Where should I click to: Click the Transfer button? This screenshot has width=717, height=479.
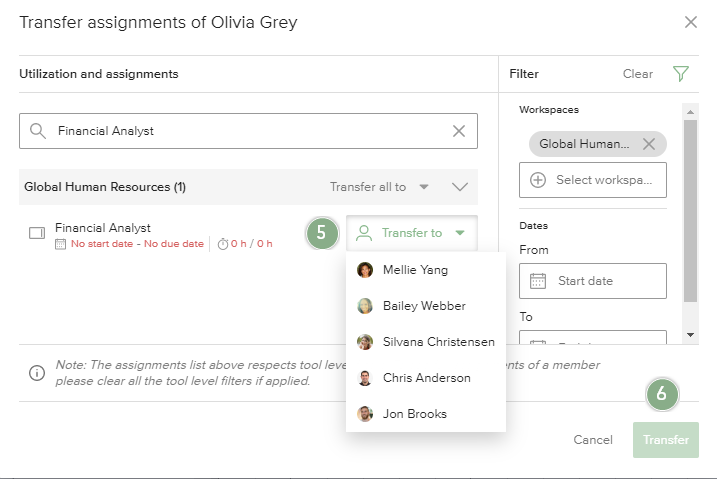pos(666,440)
